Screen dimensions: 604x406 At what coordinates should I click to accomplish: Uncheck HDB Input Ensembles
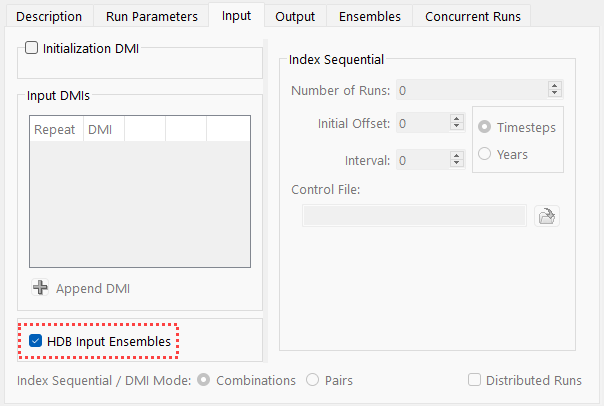(x=36, y=341)
